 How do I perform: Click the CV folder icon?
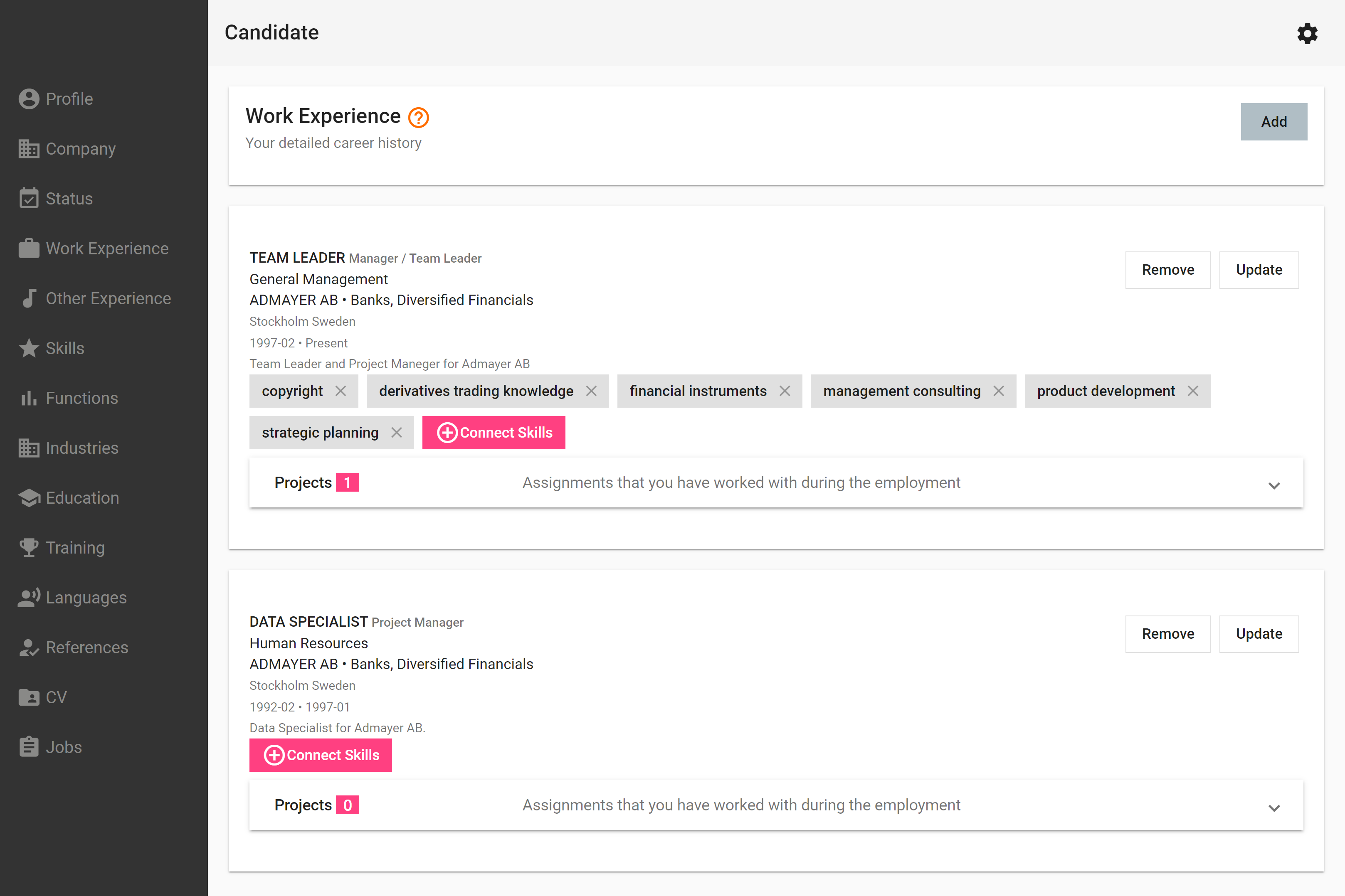[x=29, y=697]
